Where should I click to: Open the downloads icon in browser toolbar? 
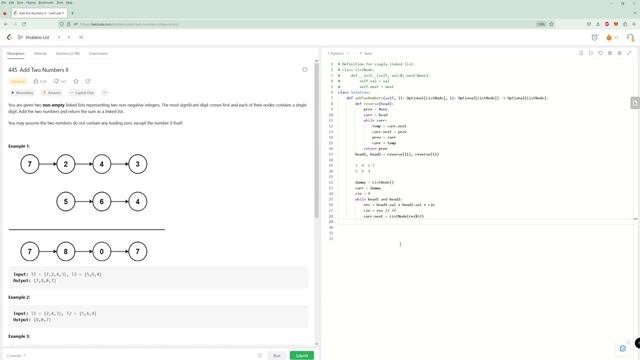[598, 24]
